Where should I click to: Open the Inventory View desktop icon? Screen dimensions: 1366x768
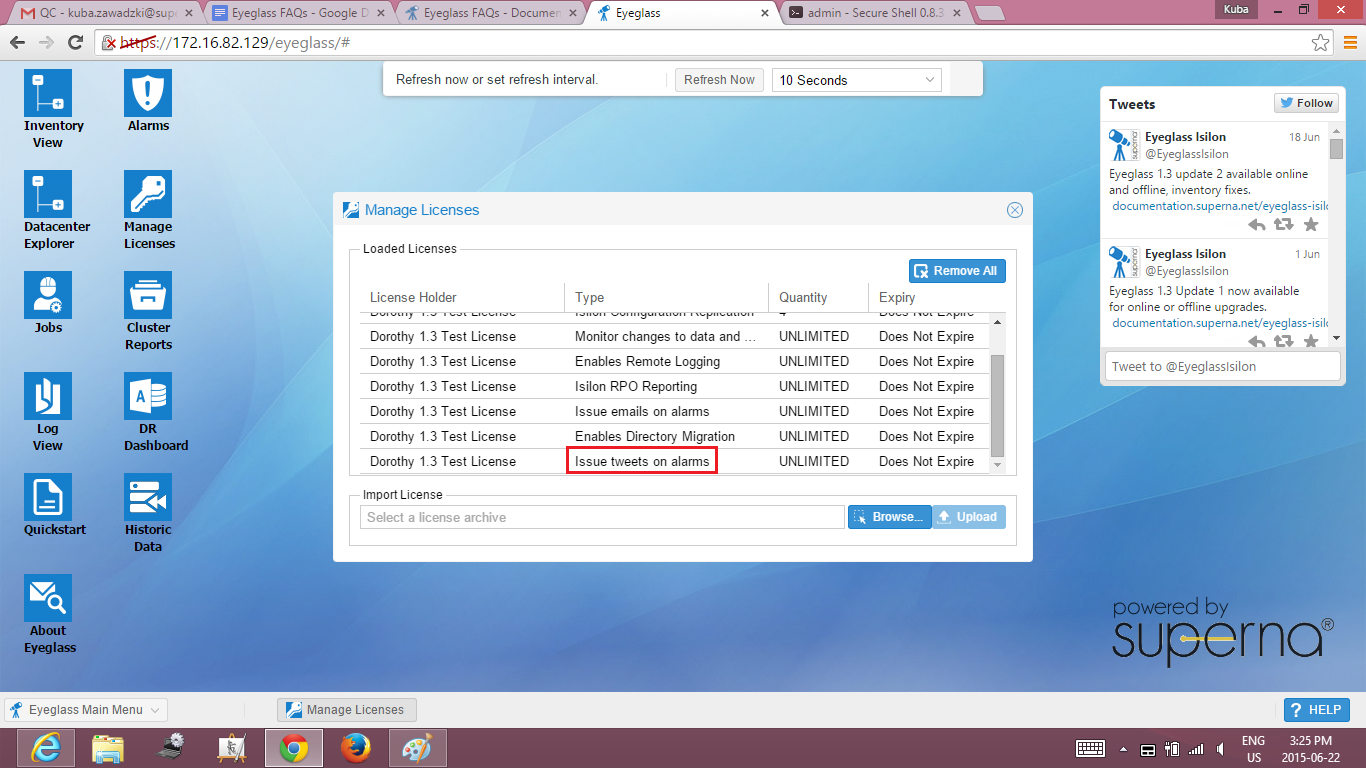click(x=48, y=93)
